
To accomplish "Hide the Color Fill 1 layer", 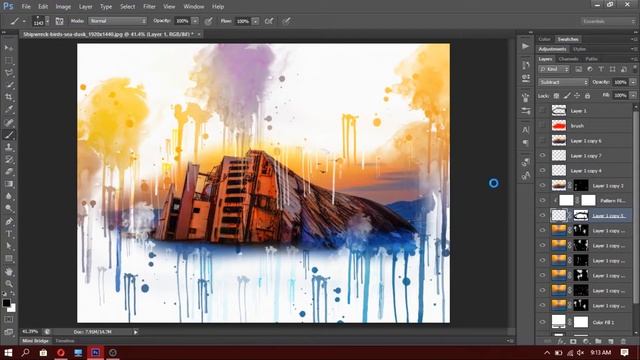I will (x=542, y=322).
